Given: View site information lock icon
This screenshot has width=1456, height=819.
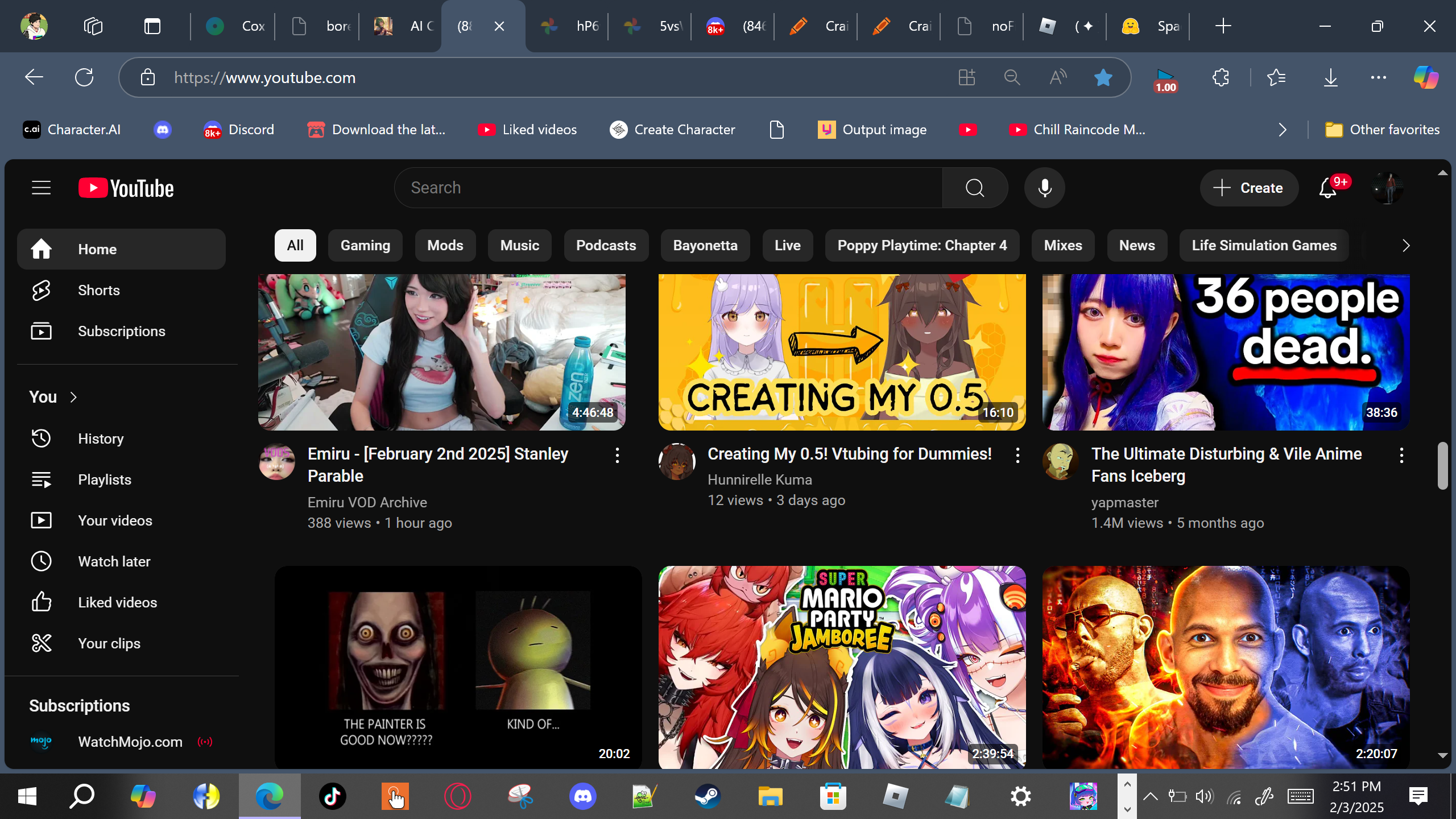Looking at the screenshot, I should pyautogui.click(x=148, y=77).
